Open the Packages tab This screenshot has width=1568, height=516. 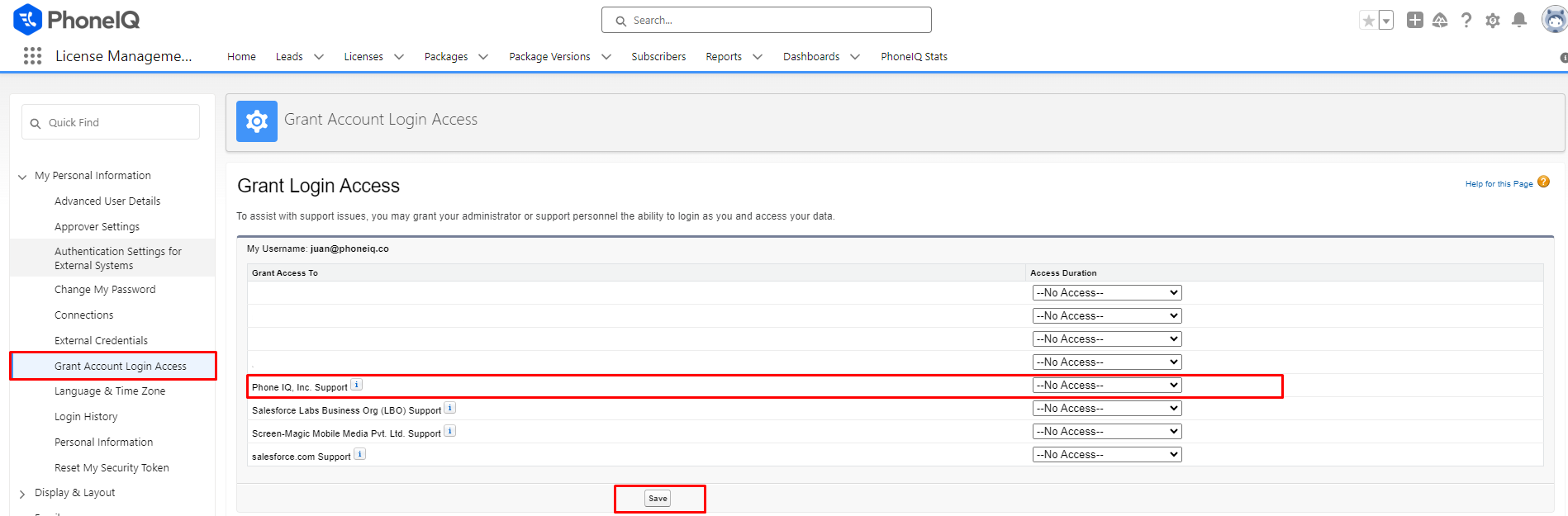click(446, 56)
